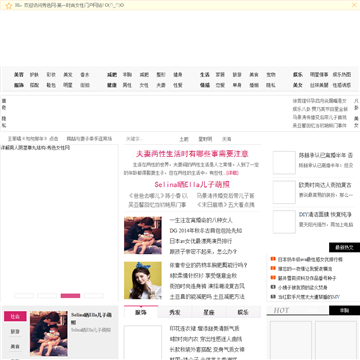
Task: Open article DG 2014年秋冬 link
Action: coord(206,231)
